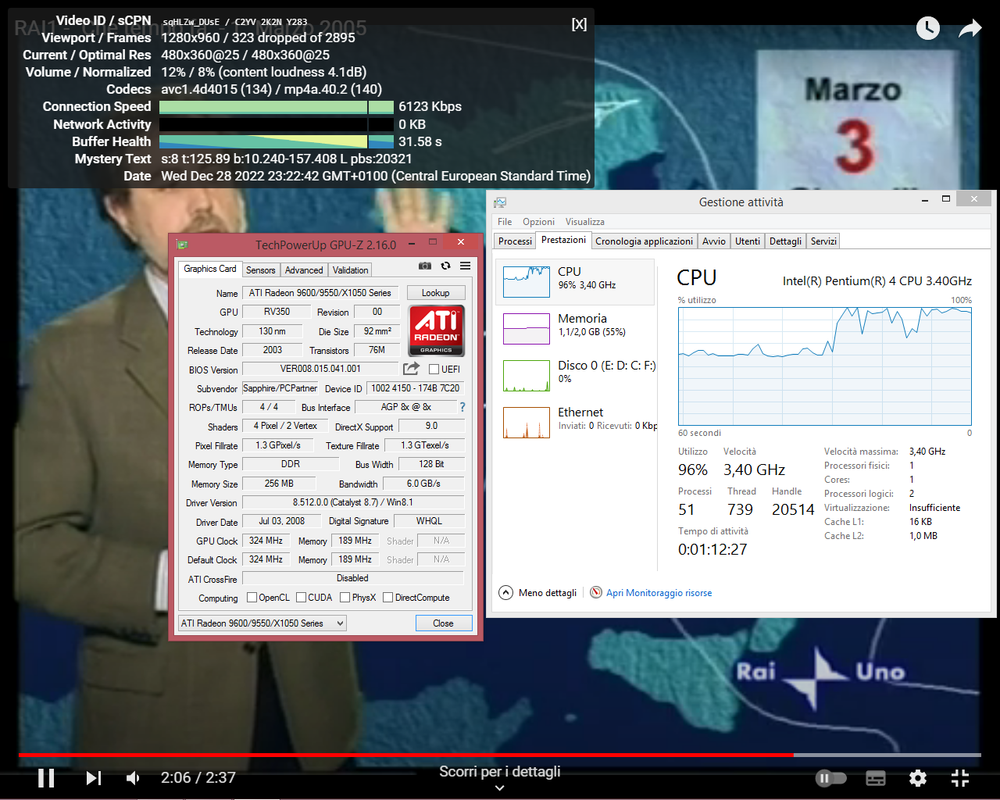Switch to the Servizi tab
Image resolution: width=1000 pixels, height=800 pixels.
click(x=823, y=241)
